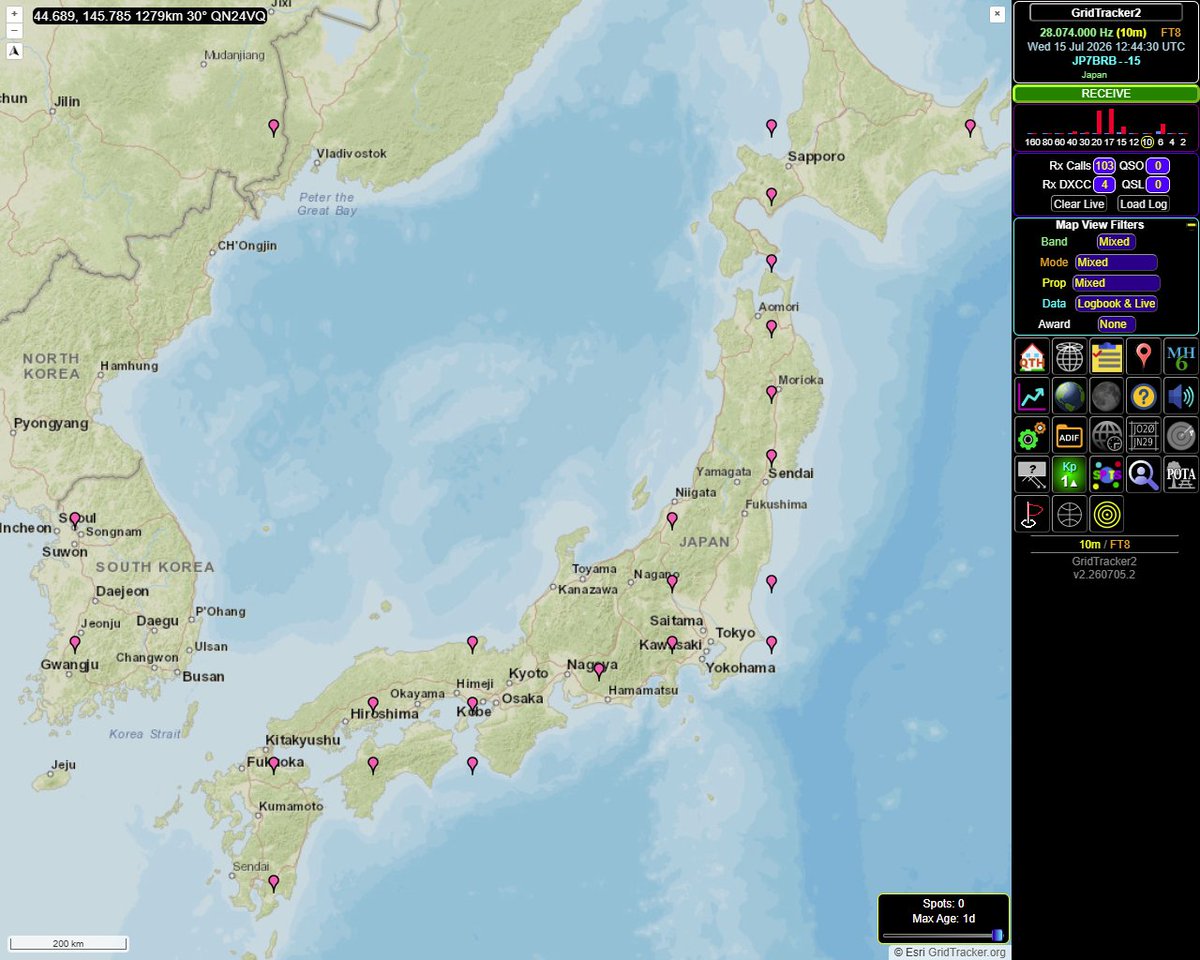
Task: Click the Rx DXCC 4 counter
Action: (1104, 184)
